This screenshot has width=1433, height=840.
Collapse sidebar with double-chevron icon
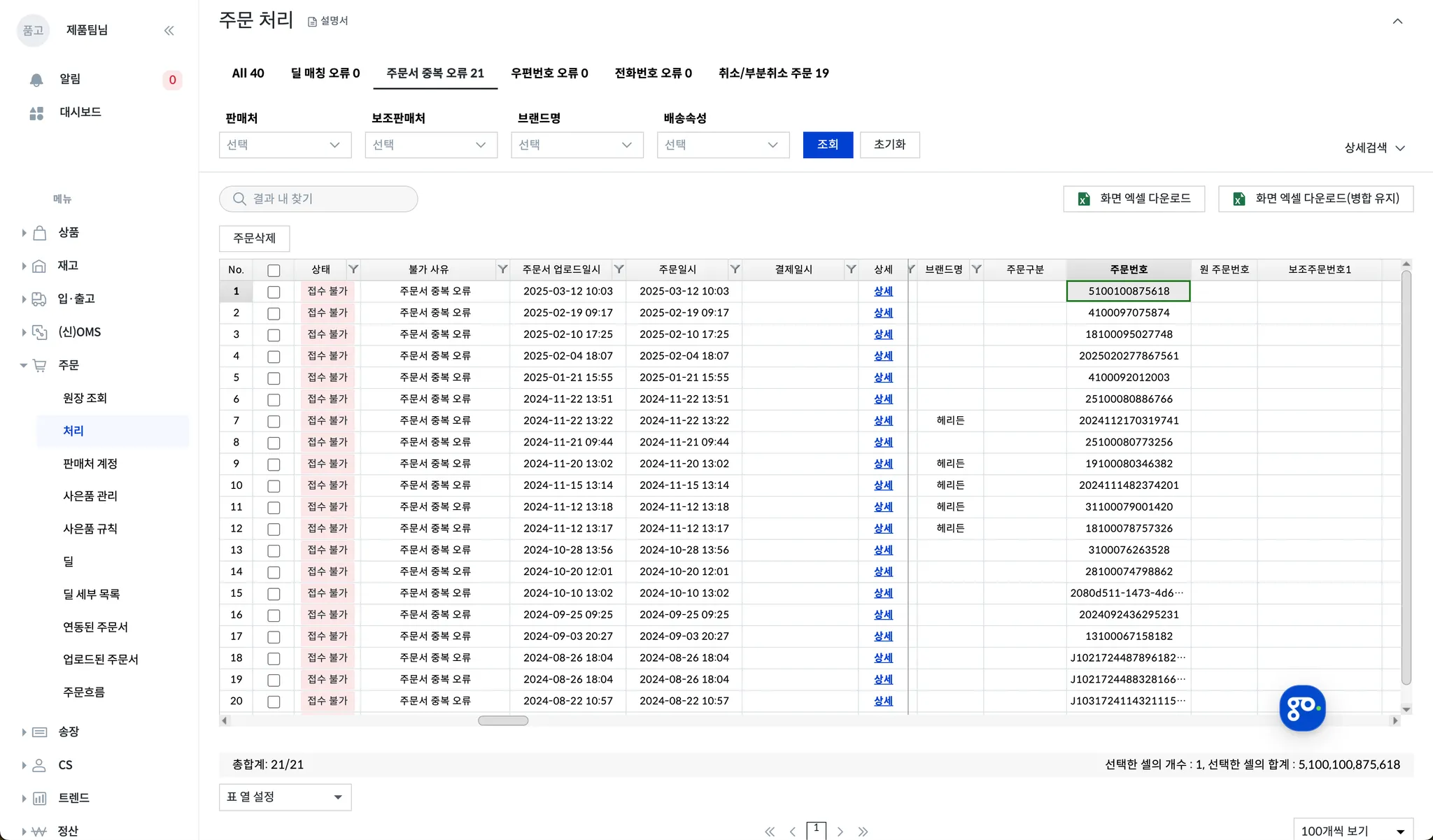point(169,30)
